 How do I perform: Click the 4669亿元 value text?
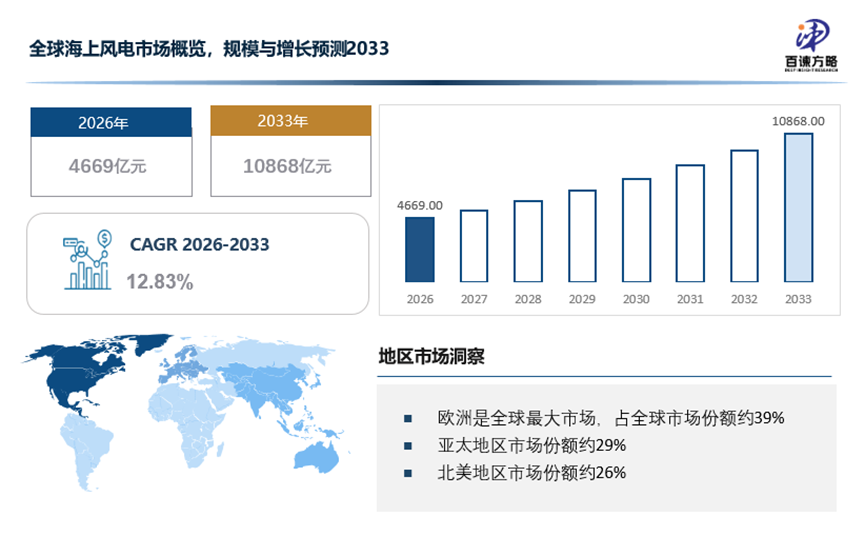tap(108, 166)
